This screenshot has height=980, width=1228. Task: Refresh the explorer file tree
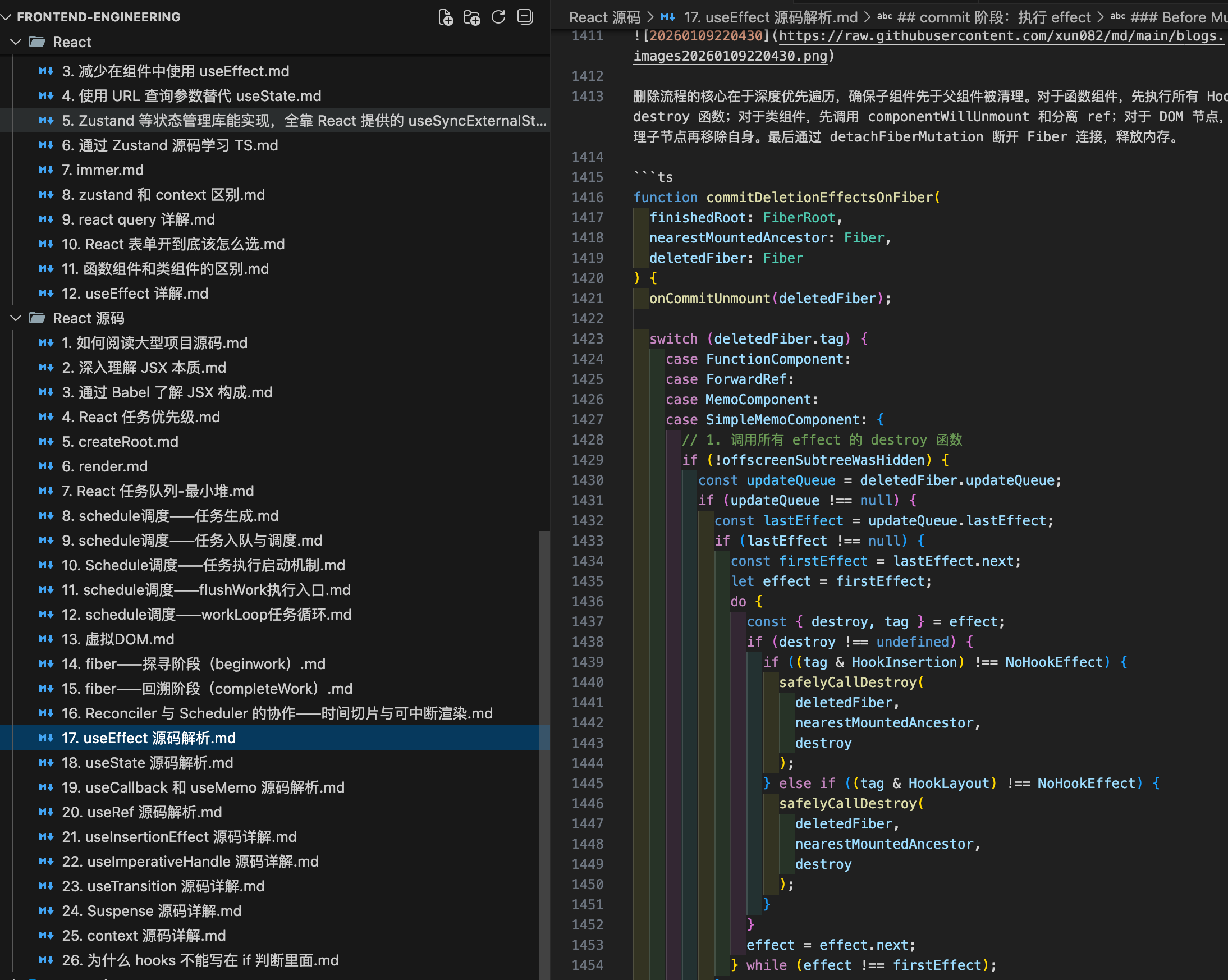point(498,17)
